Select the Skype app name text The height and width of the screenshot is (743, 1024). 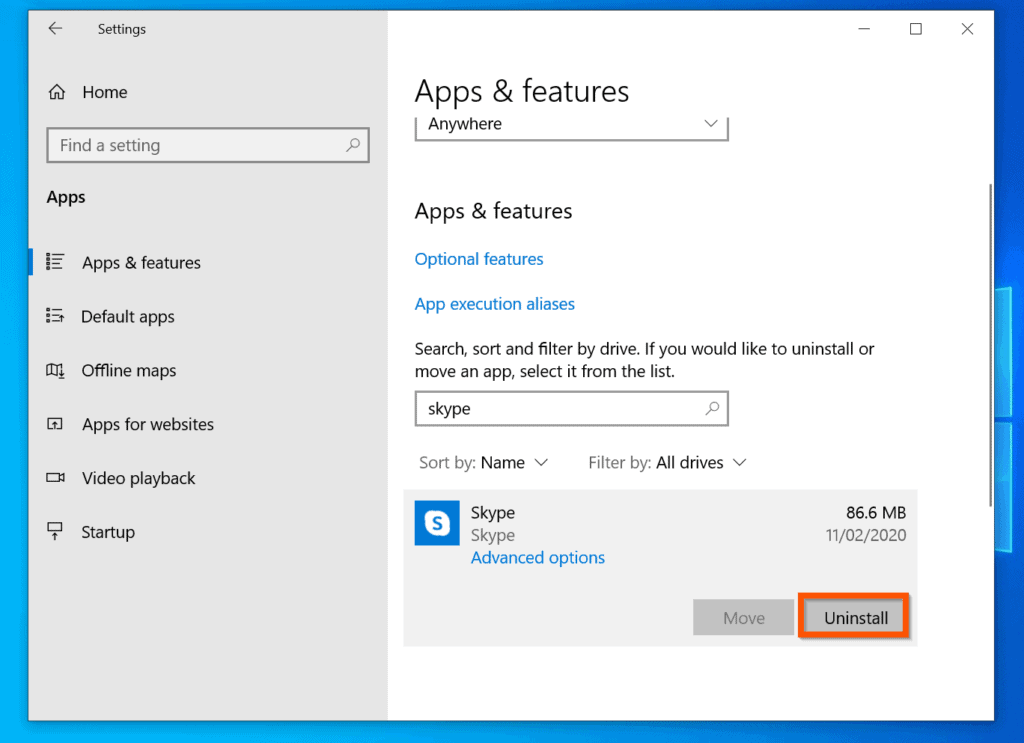click(x=492, y=513)
